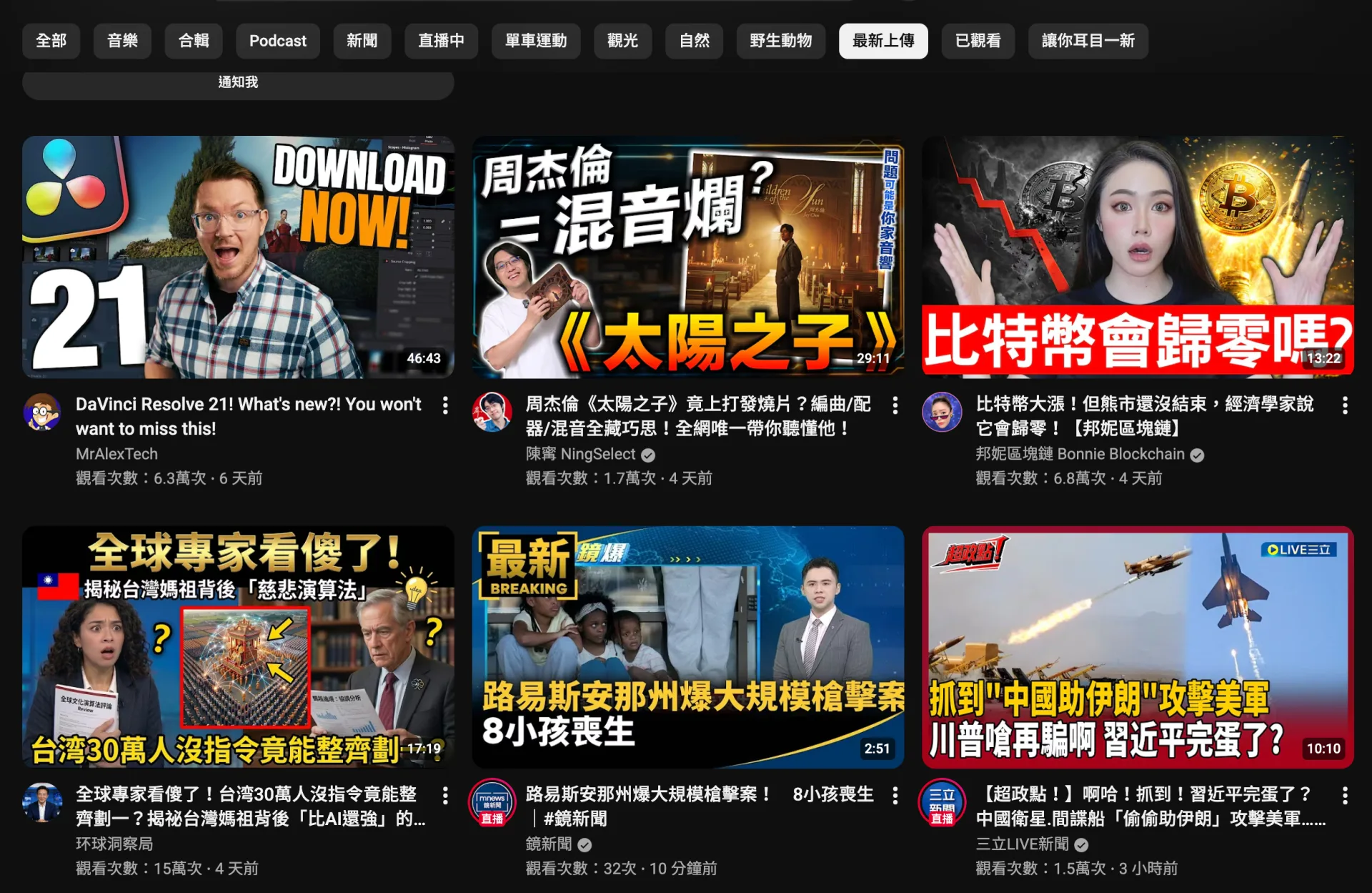Open the #鏡新聞 hashtag link

(575, 819)
